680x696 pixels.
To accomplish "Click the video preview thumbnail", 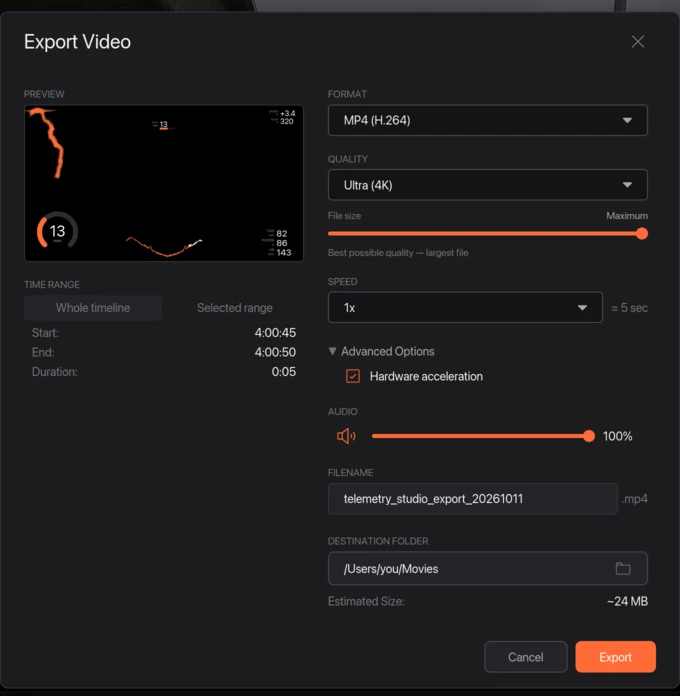I will pyautogui.click(x=164, y=183).
